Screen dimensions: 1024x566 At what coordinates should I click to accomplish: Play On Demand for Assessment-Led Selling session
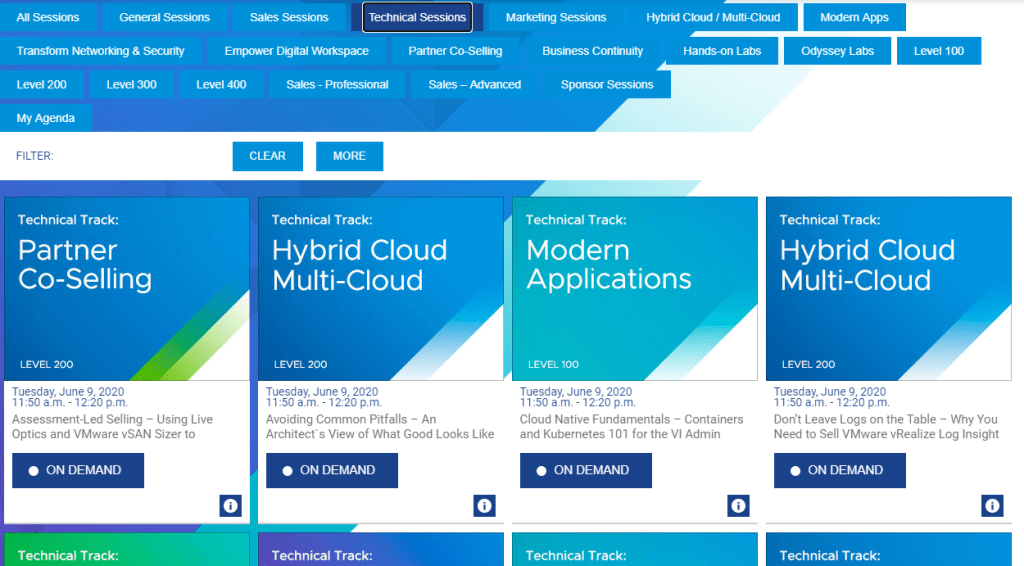click(x=78, y=470)
